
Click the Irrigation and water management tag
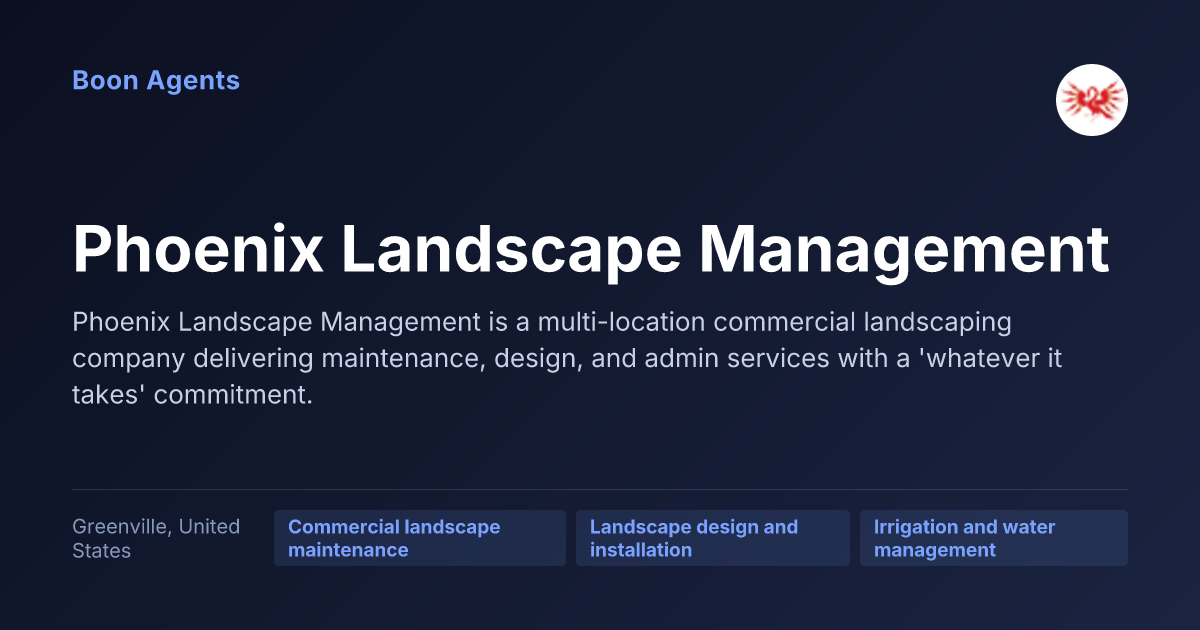(x=994, y=538)
